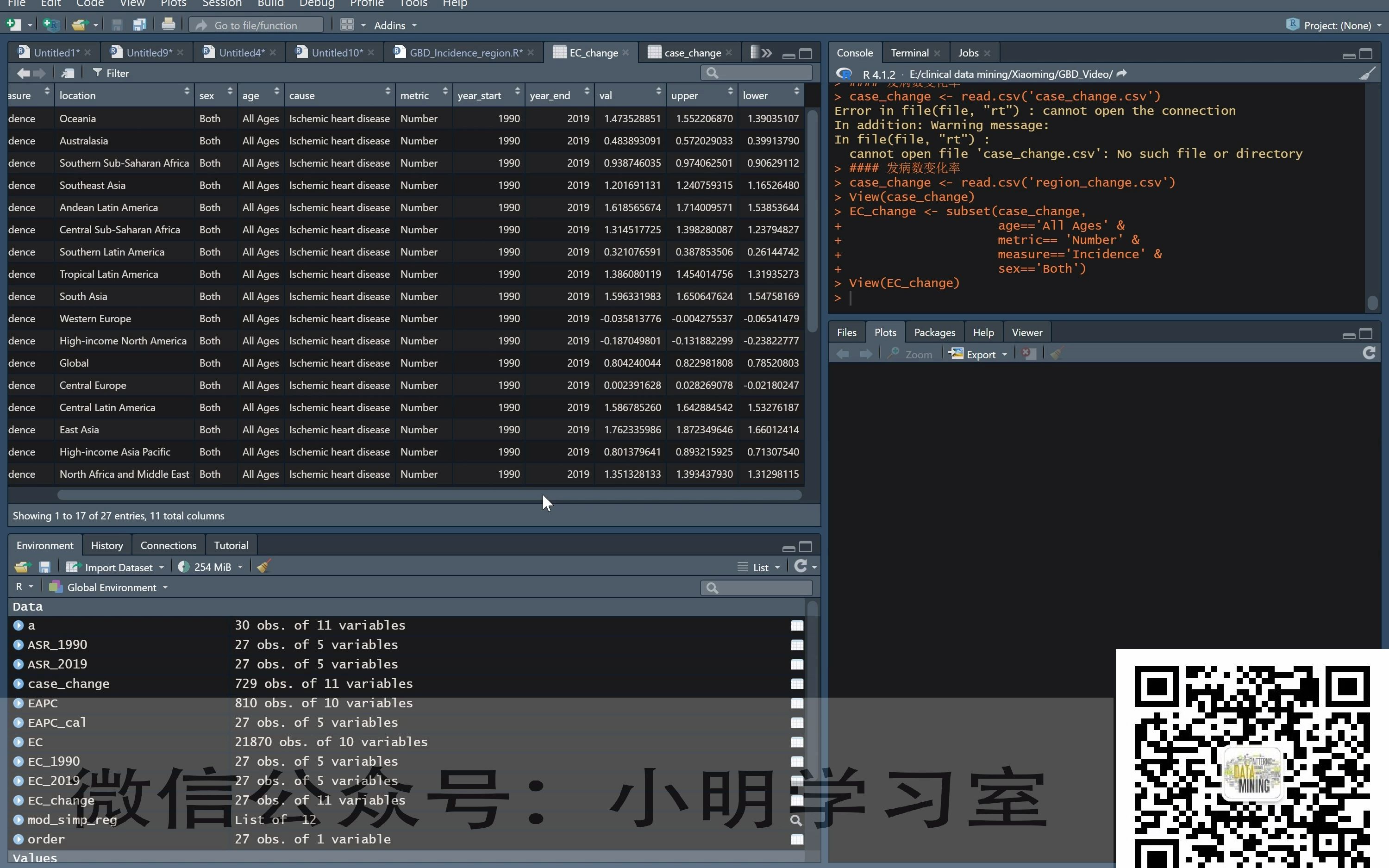
Task: Click the Open File folder icon
Action: [x=79, y=25]
